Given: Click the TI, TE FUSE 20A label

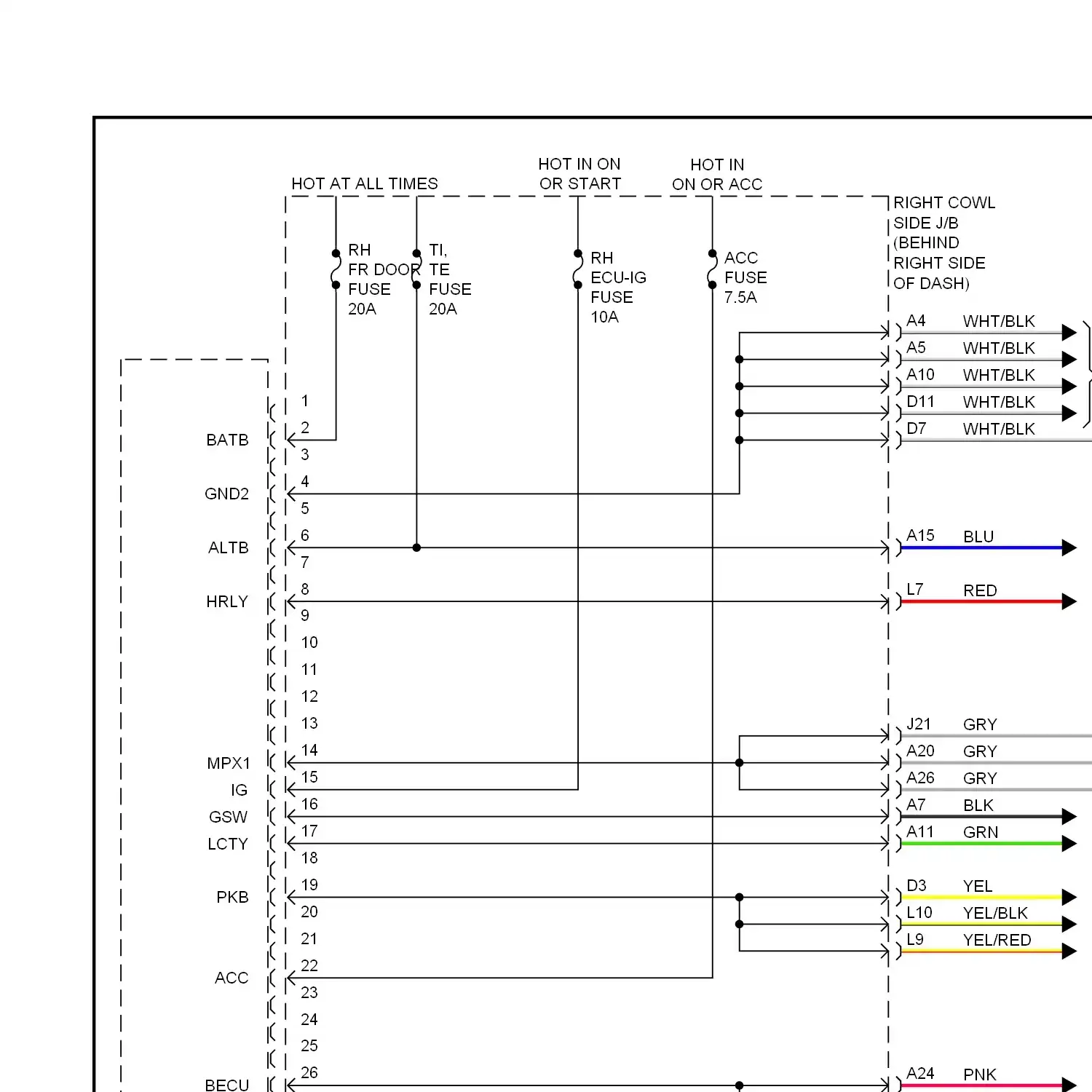Looking at the screenshot, I should (450, 279).
